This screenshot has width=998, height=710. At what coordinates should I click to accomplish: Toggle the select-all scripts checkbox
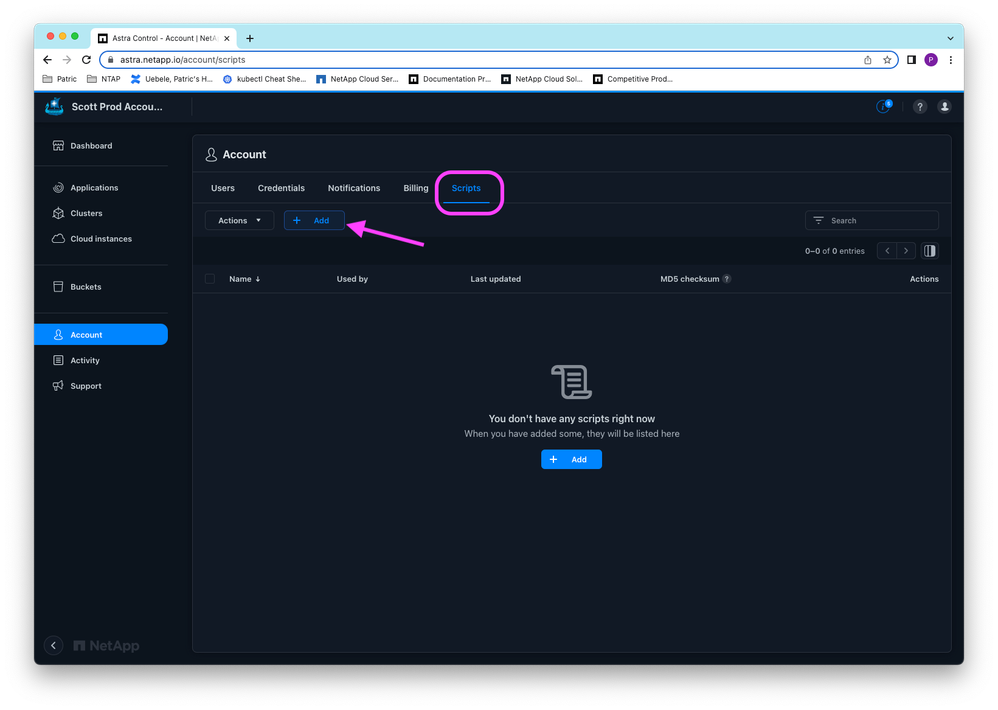tap(210, 279)
